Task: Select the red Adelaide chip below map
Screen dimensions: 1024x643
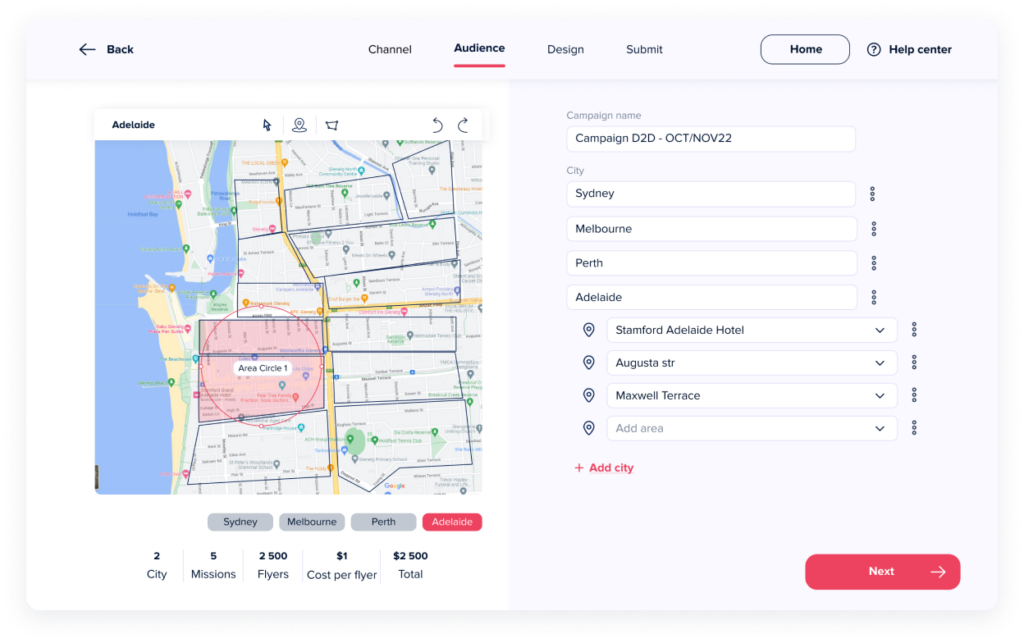Action: click(452, 522)
